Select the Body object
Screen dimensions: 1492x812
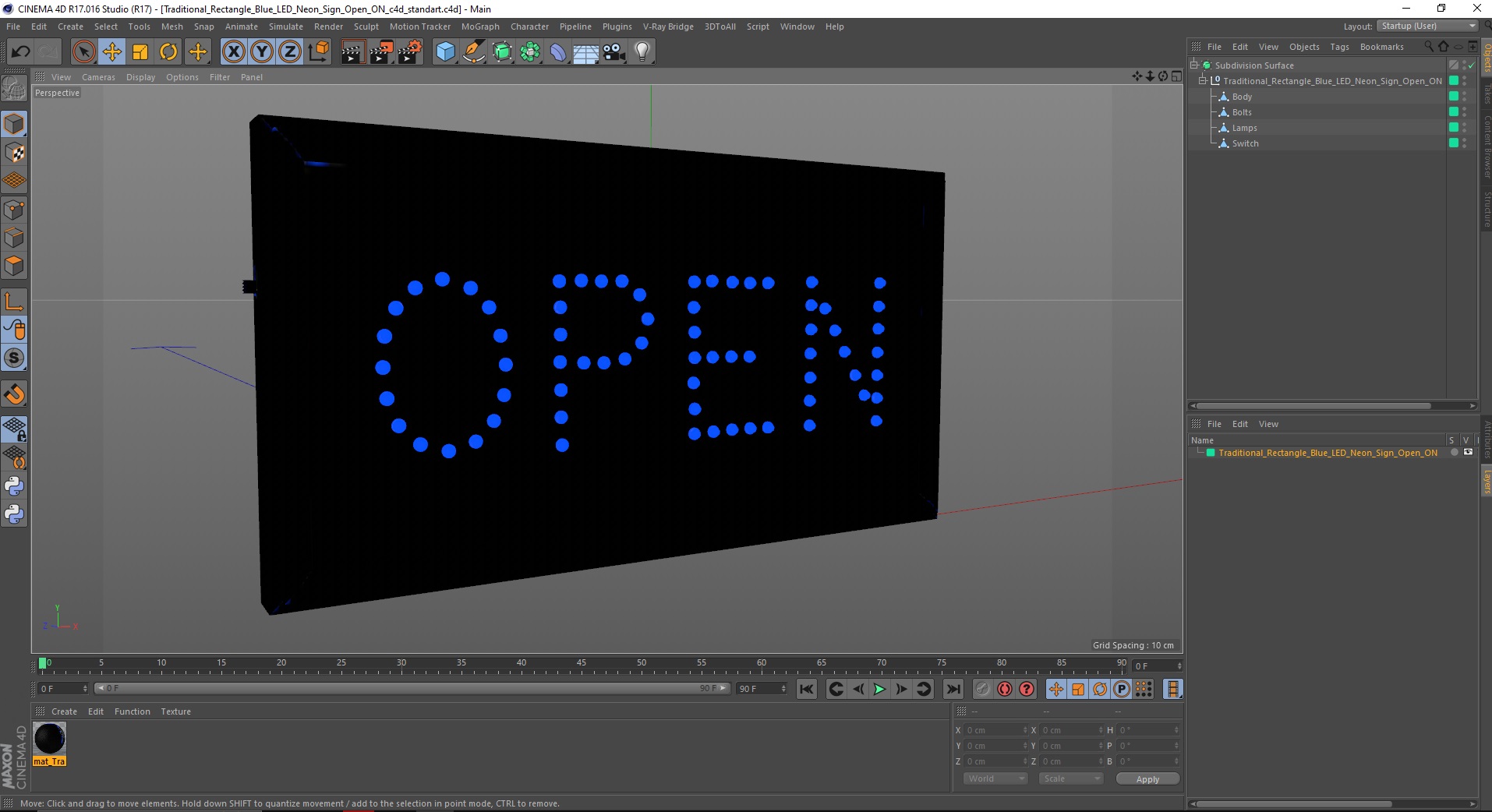click(1242, 97)
